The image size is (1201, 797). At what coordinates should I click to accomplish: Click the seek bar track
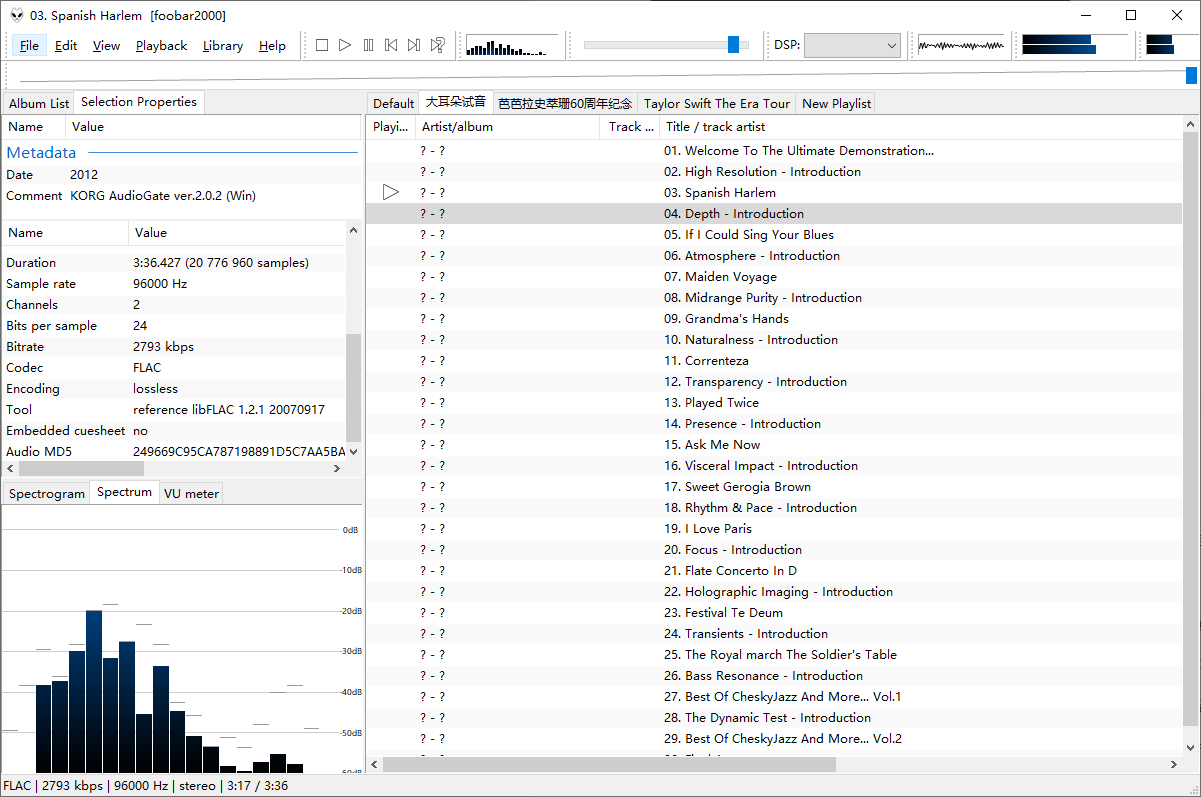[600, 76]
